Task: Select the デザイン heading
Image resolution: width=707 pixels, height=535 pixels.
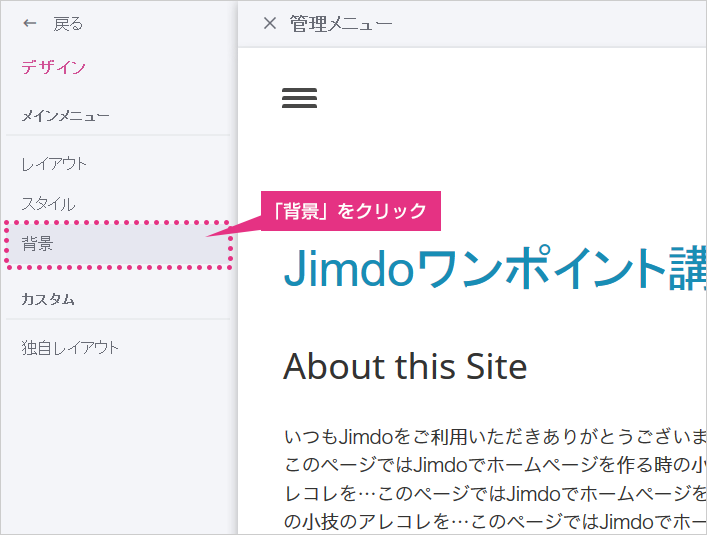Action: [54, 67]
